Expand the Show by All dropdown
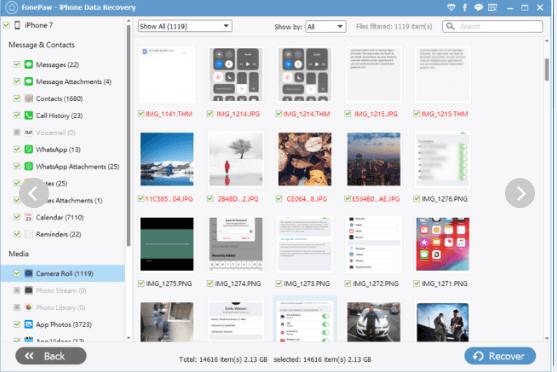 (x=325, y=27)
